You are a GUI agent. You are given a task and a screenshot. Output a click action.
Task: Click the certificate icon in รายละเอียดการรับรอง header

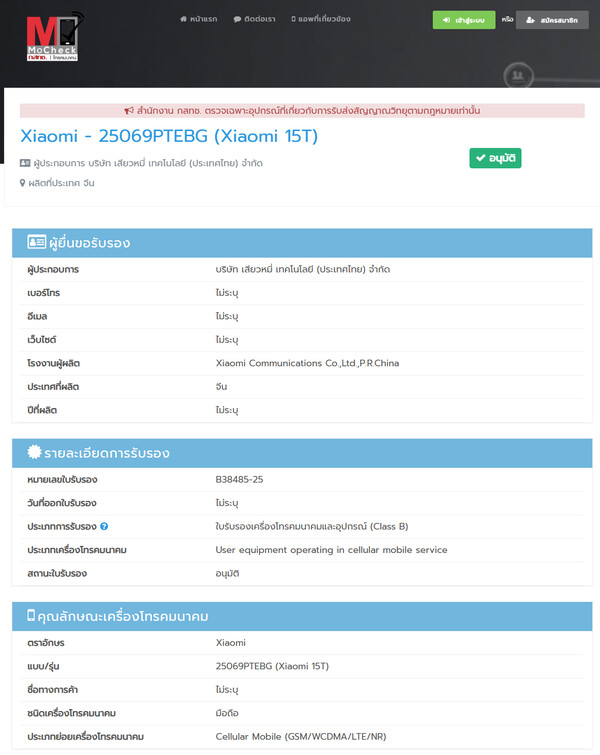tap(34, 453)
